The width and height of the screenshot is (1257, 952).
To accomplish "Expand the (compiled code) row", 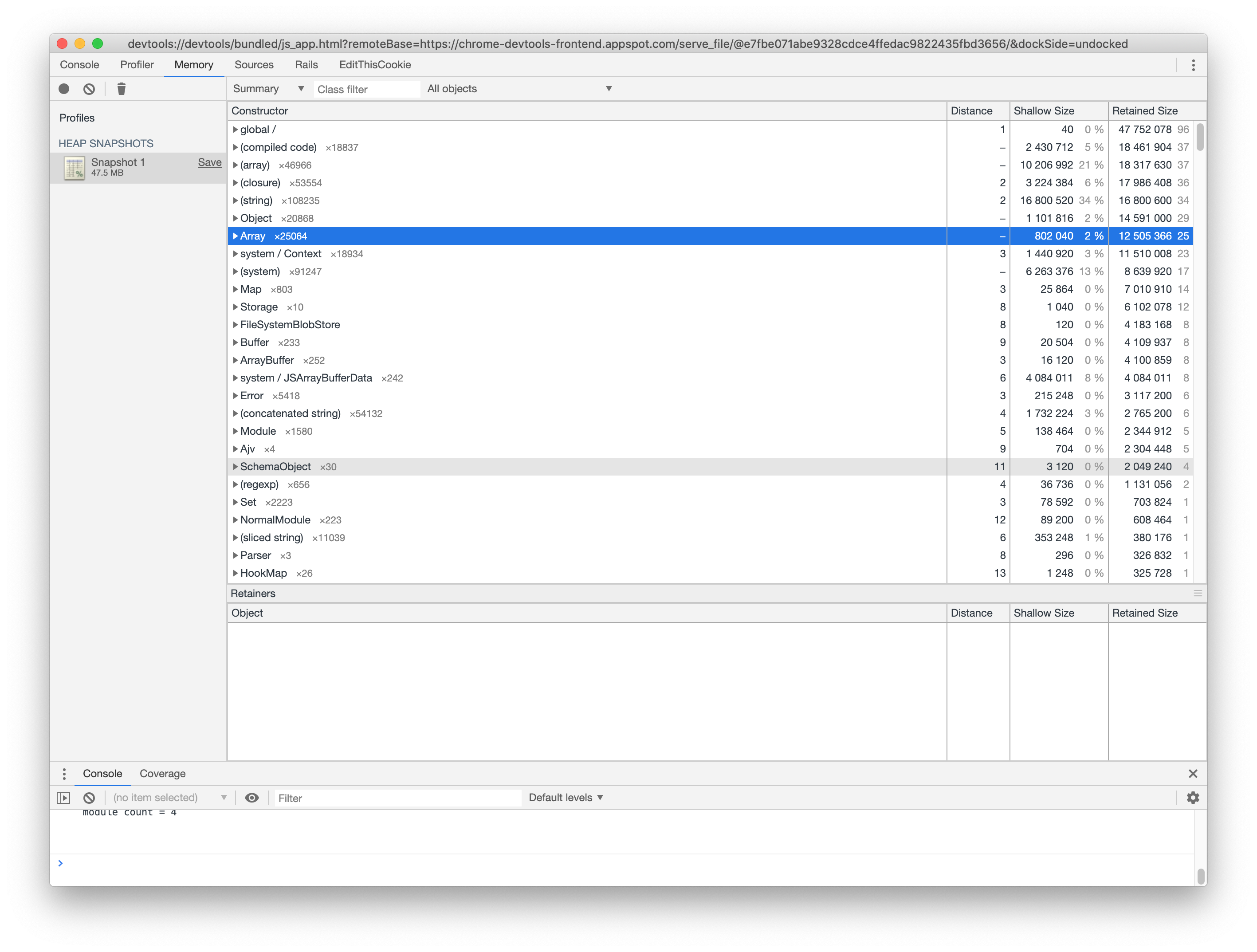I will [x=235, y=147].
